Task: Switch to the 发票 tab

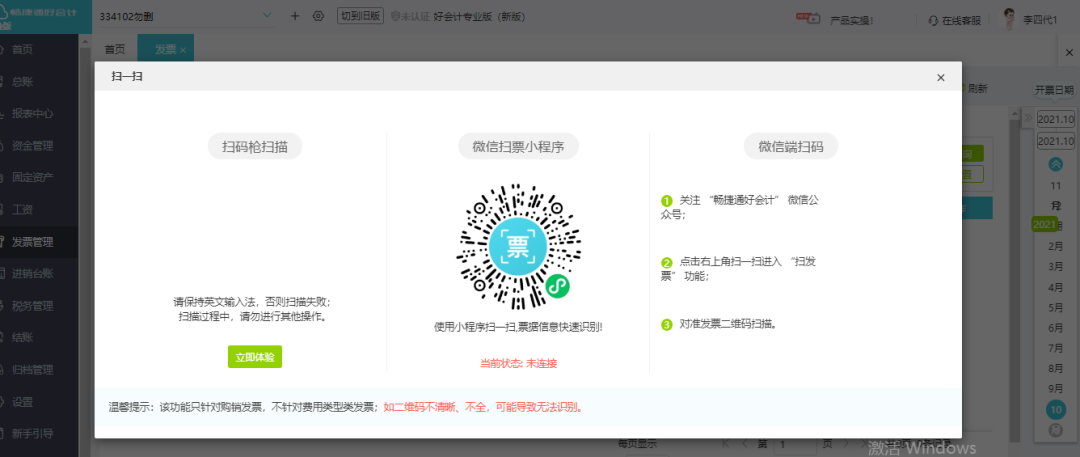Action: (165, 49)
